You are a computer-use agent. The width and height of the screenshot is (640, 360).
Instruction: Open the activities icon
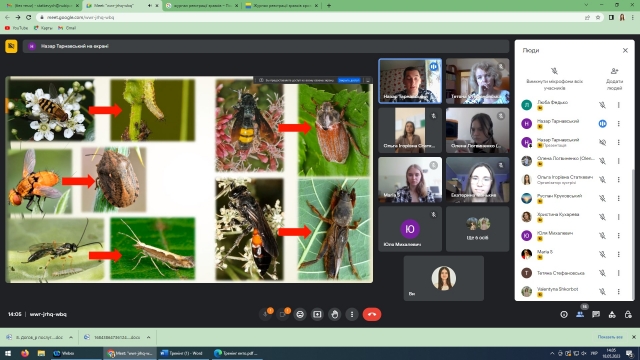coord(612,314)
